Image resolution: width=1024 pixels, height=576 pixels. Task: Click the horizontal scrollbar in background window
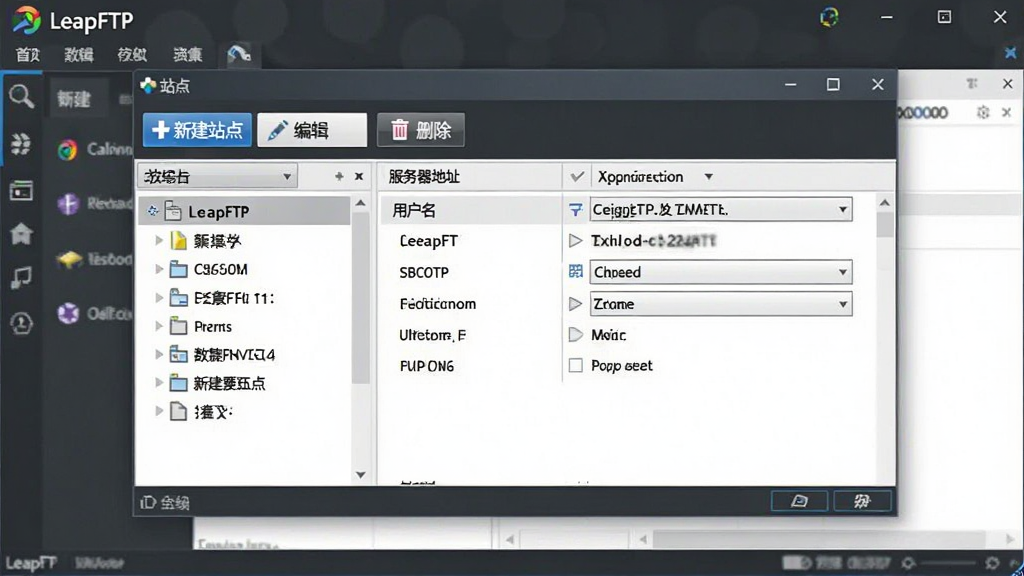pyautogui.click(x=819, y=539)
